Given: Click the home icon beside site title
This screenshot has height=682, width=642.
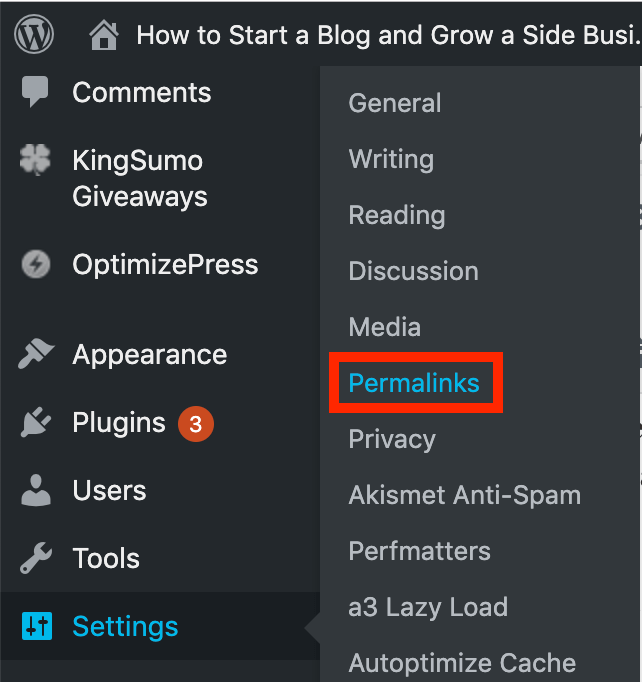Looking at the screenshot, I should click(104, 37).
